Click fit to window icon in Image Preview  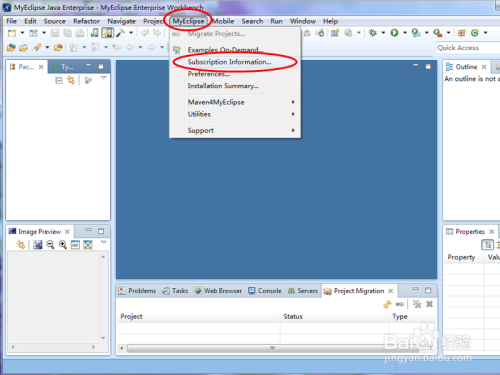(x=88, y=245)
